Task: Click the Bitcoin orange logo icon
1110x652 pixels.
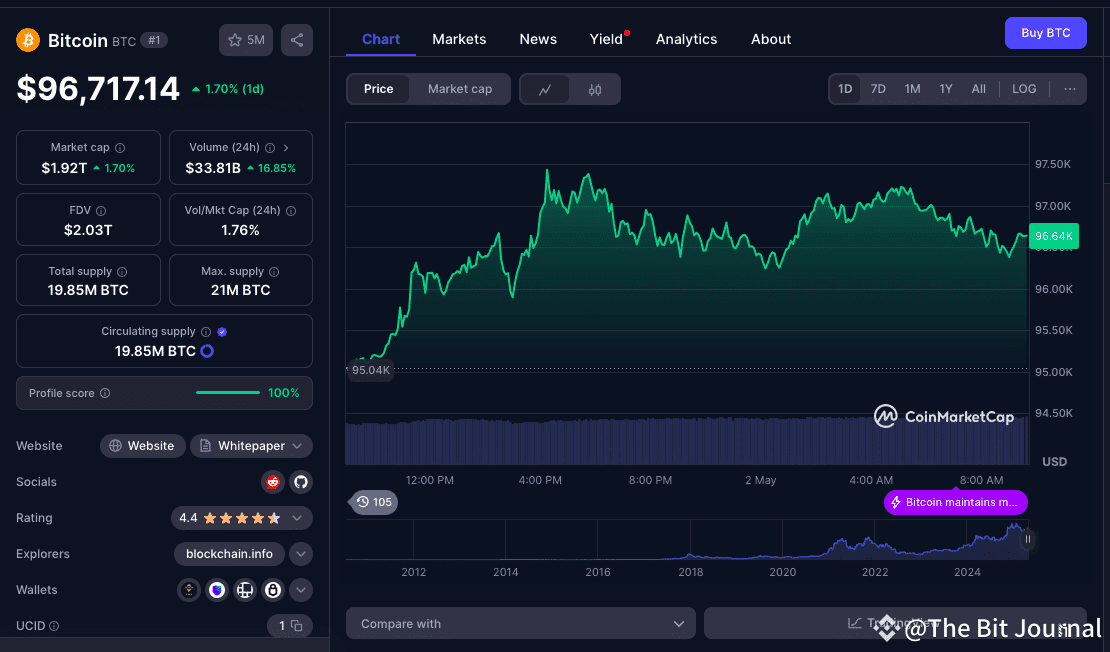Action: [28, 40]
